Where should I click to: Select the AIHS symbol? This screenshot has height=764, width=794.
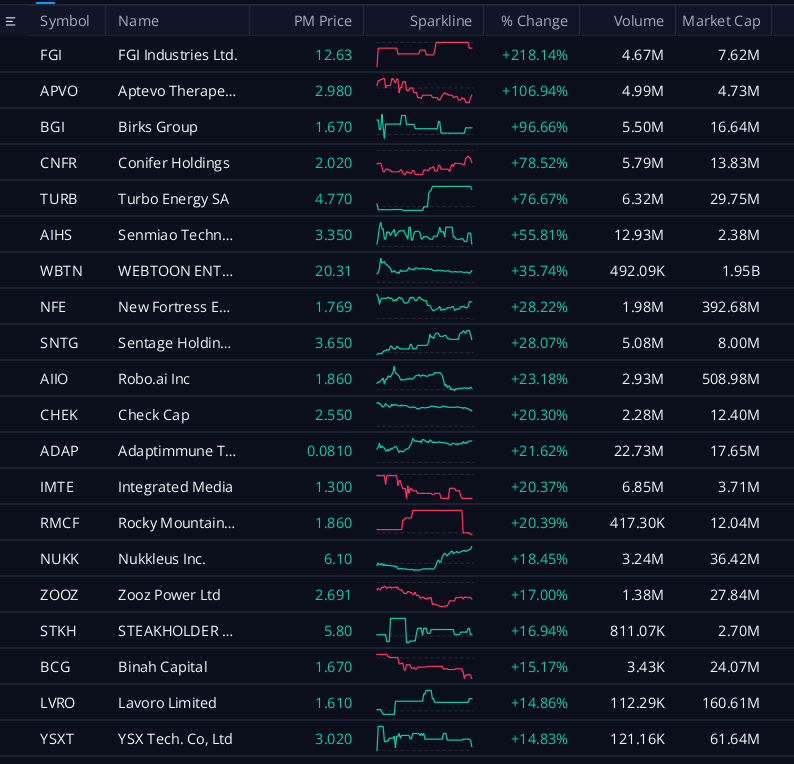[x=56, y=234]
